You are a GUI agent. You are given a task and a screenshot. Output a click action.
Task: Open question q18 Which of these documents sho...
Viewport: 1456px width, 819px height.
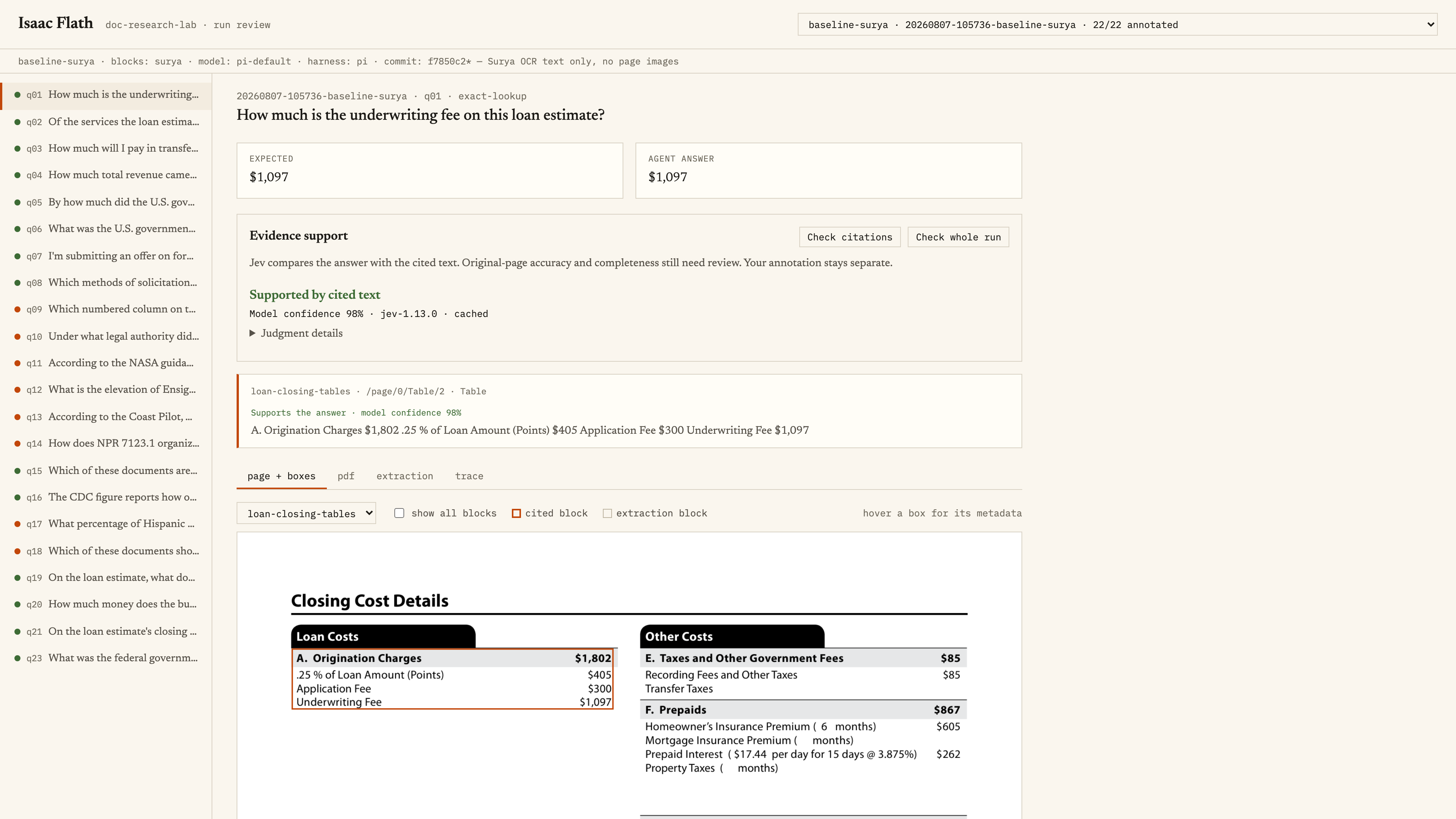tap(106, 551)
